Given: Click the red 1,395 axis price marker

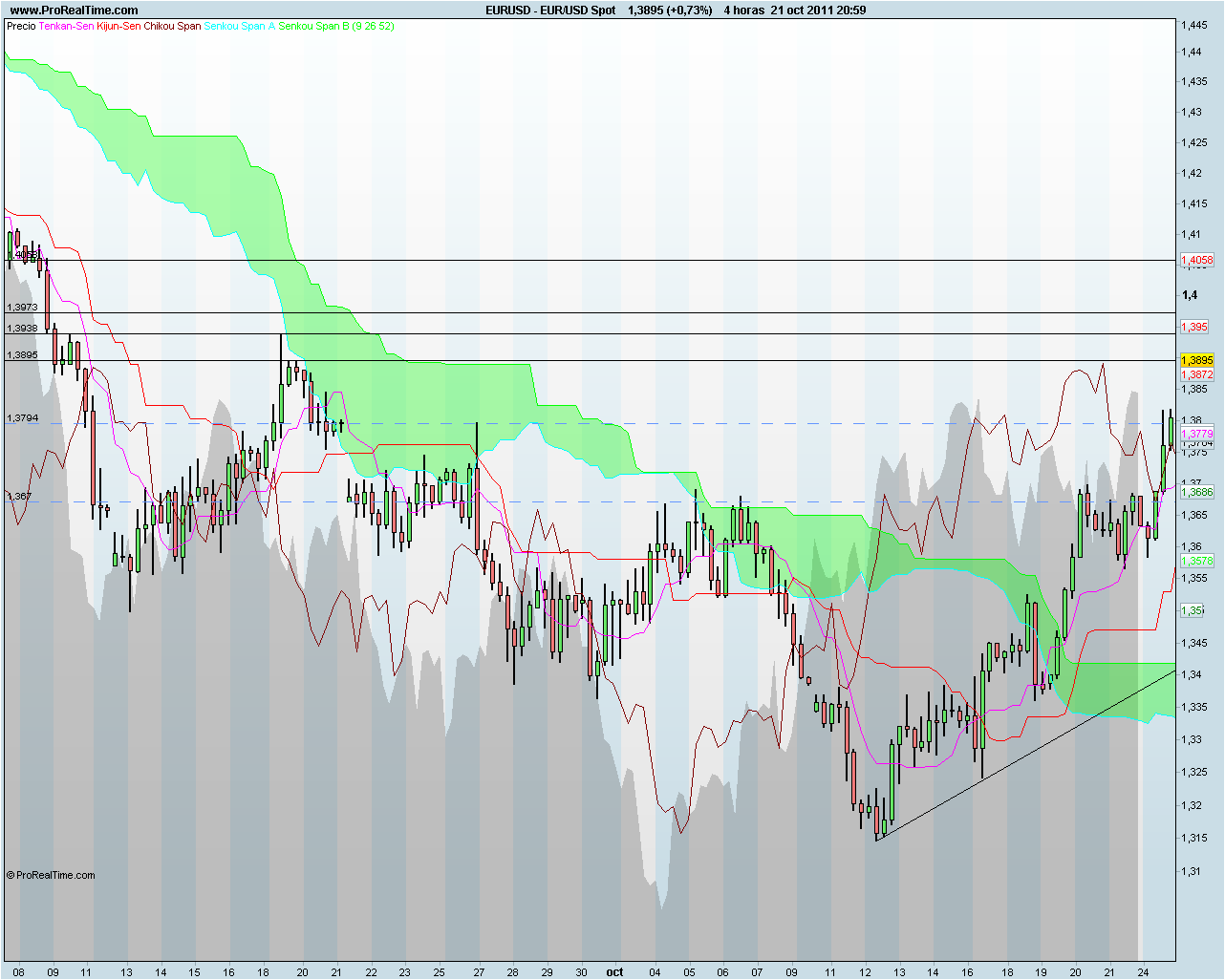Looking at the screenshot, I should point(1196,328).
